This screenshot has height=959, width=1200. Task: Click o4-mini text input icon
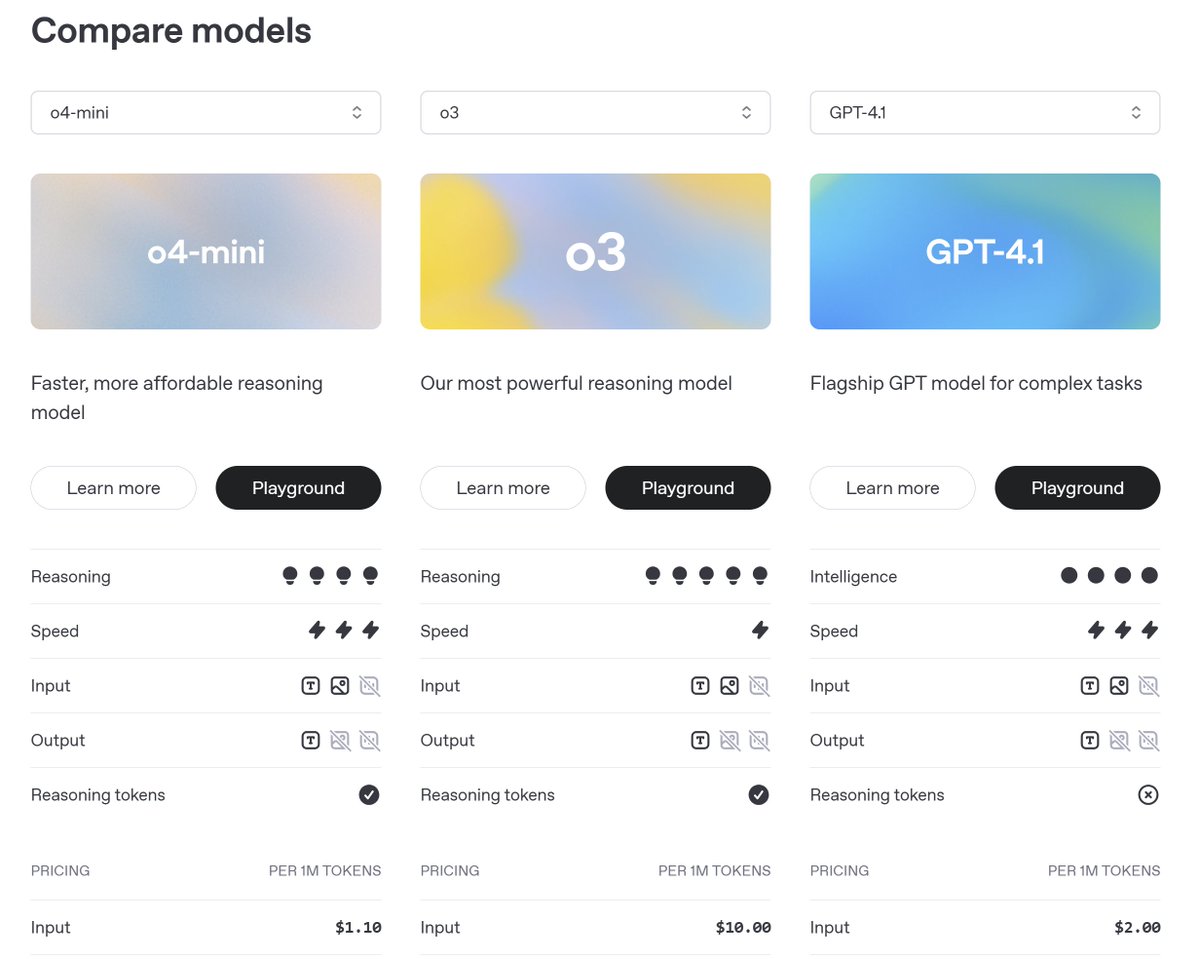tap(311, 686)
